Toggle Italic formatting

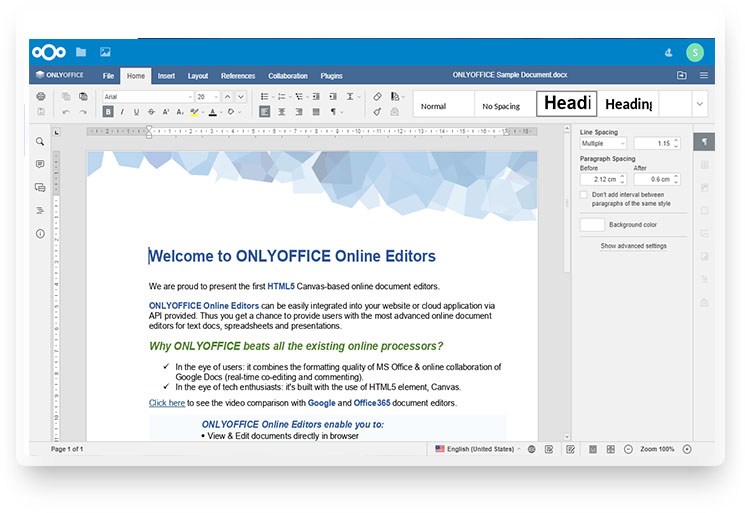[123, 112]
